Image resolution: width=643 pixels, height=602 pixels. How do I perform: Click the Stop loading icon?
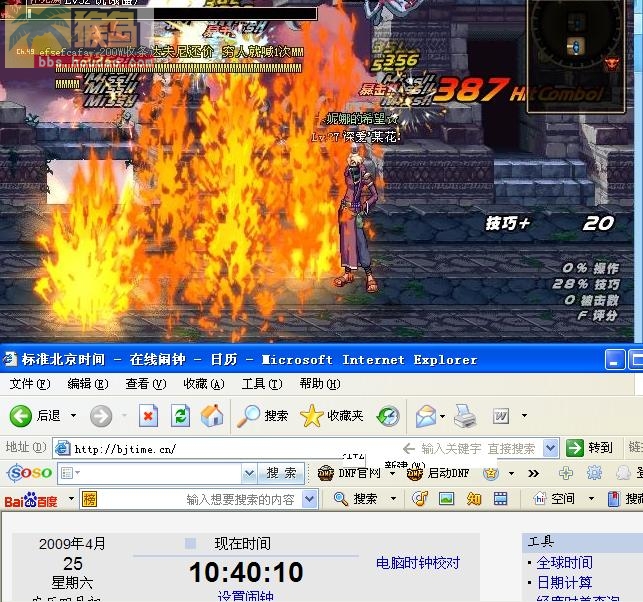pyautogui.click(x=148, y=416)
